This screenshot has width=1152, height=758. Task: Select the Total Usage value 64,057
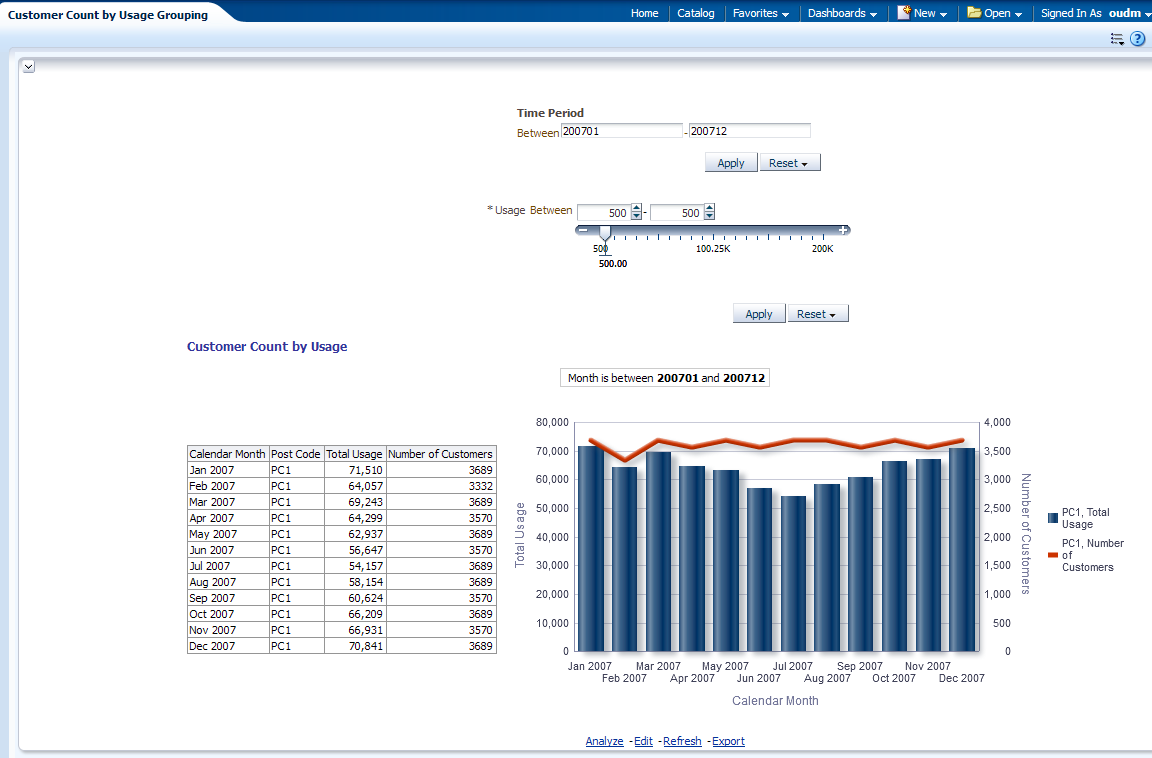(355, 486)
